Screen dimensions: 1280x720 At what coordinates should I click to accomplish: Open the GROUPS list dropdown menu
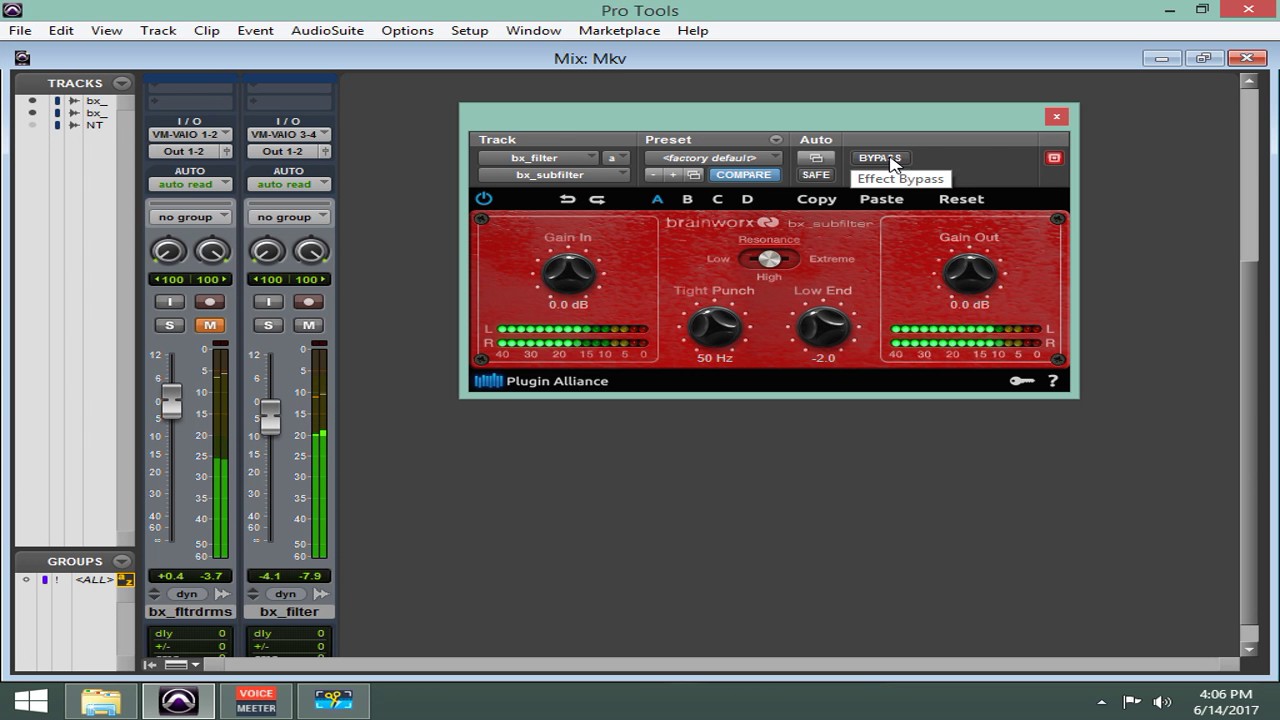[122, 561]
